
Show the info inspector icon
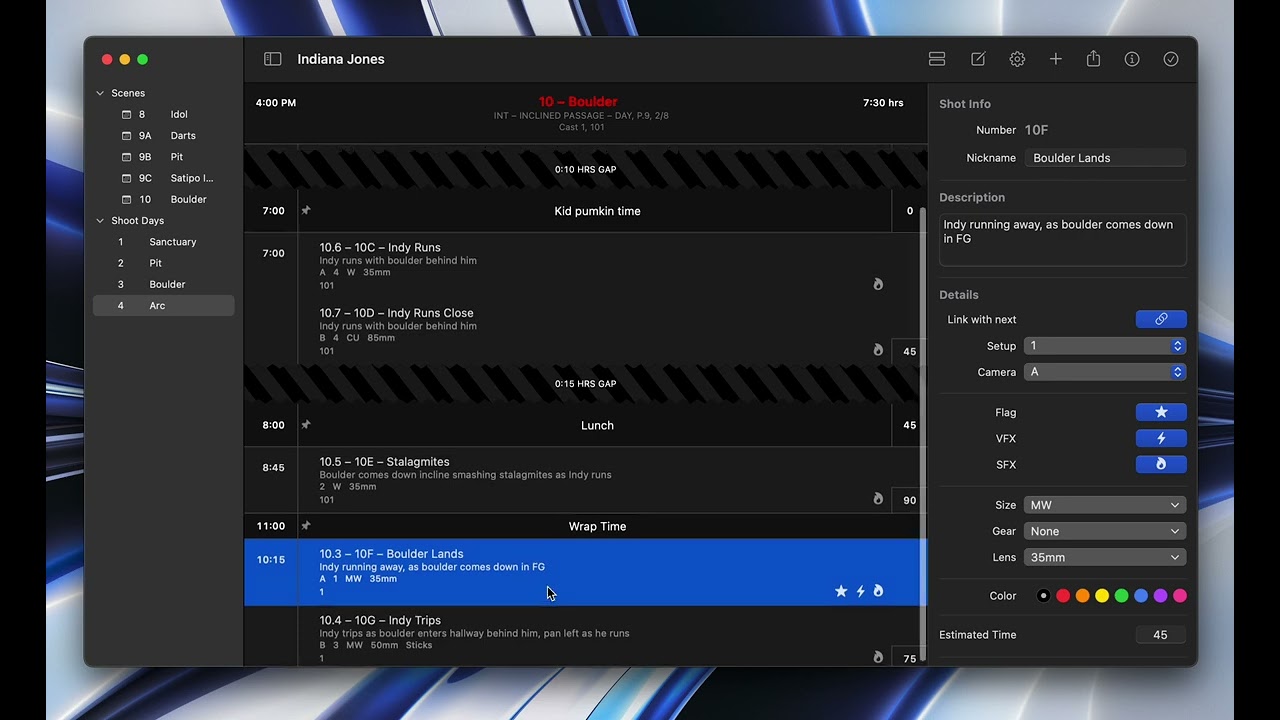1132,59
